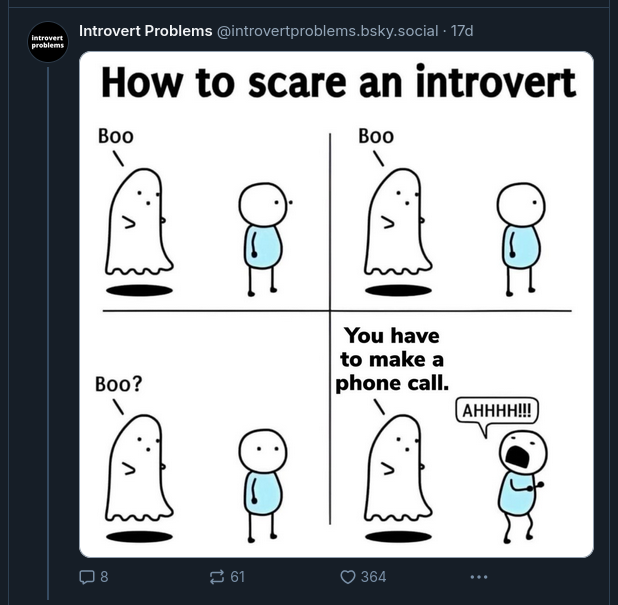
Task: Open the three-dot more options menu
Action: click(x=479, y=577)
